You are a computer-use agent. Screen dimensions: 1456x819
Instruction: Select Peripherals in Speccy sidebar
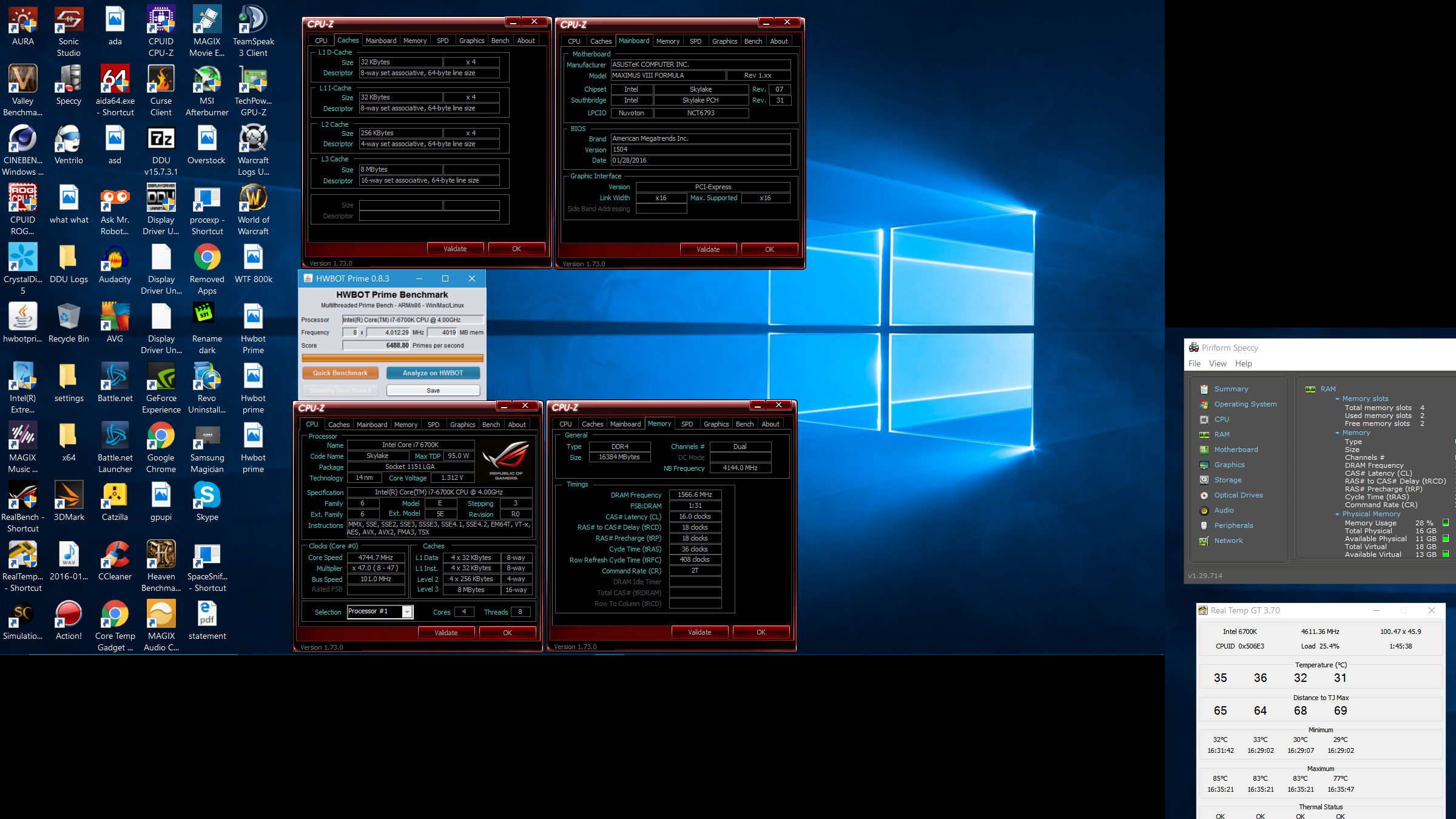point(1233,525)
